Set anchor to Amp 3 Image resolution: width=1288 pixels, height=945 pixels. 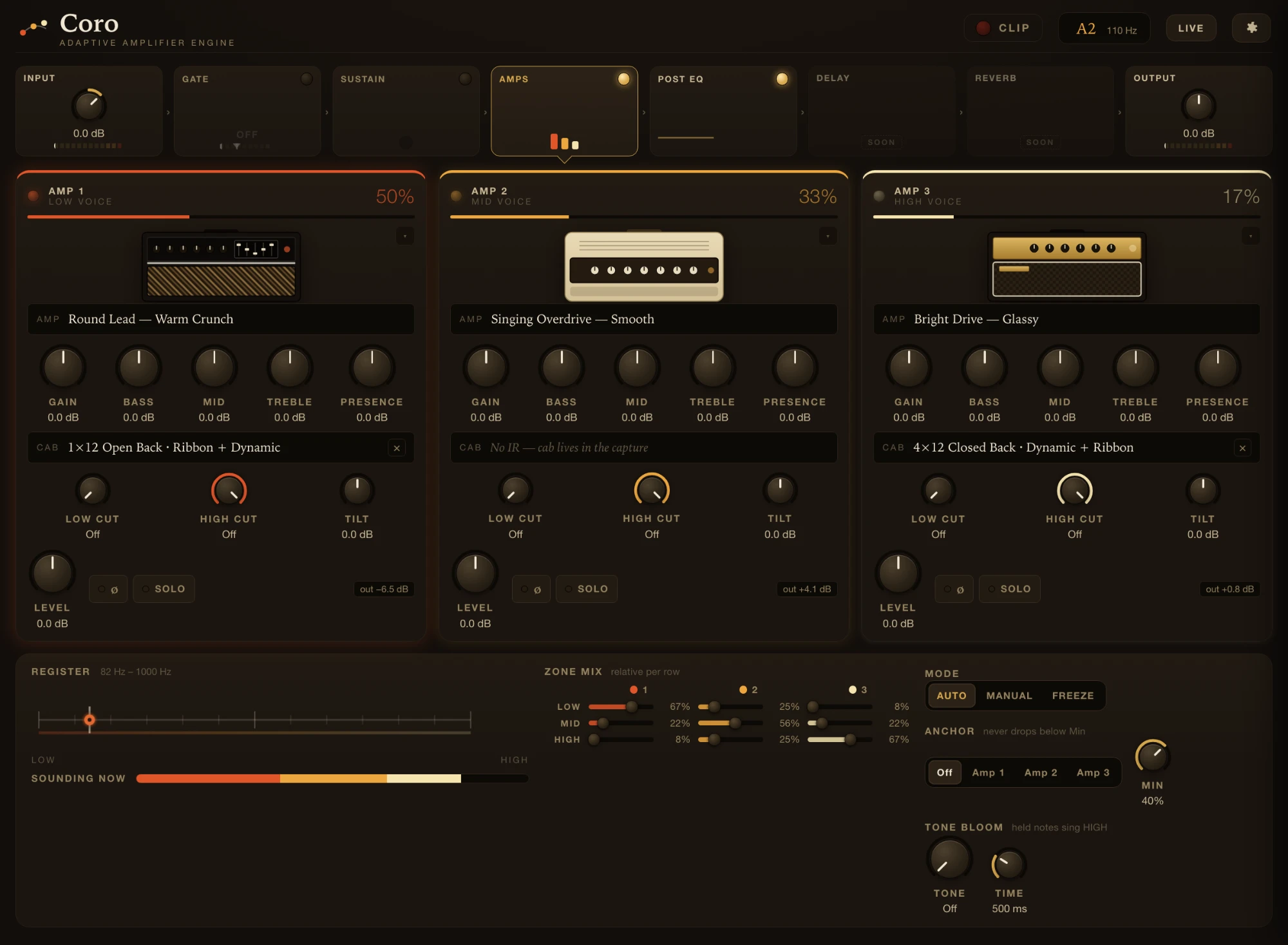(x=1093, y=772)
